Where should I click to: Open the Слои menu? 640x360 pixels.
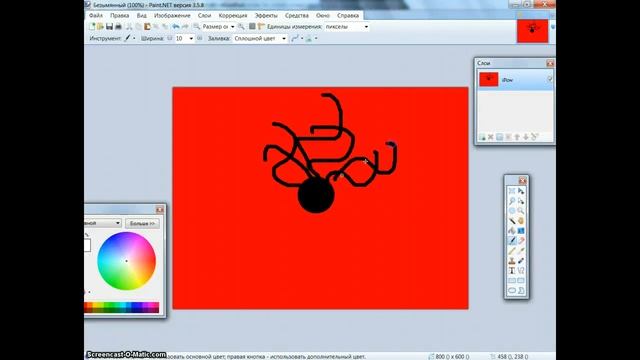(x=204, y=15)
